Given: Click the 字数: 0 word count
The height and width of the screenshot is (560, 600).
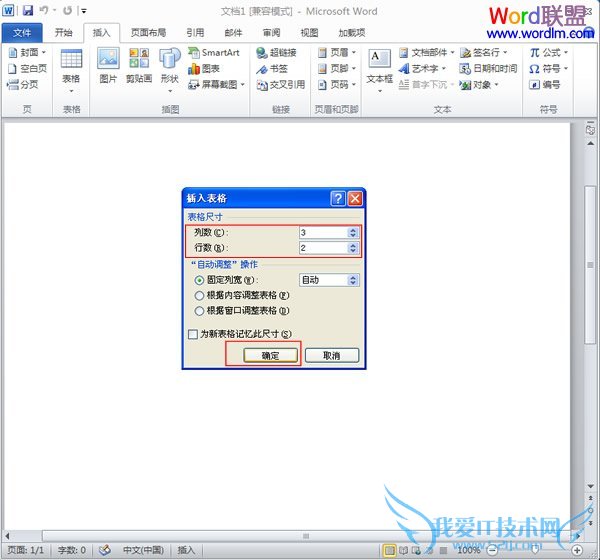Looking at the screenshot, I should pyautogui.click(x=72, y=550).
